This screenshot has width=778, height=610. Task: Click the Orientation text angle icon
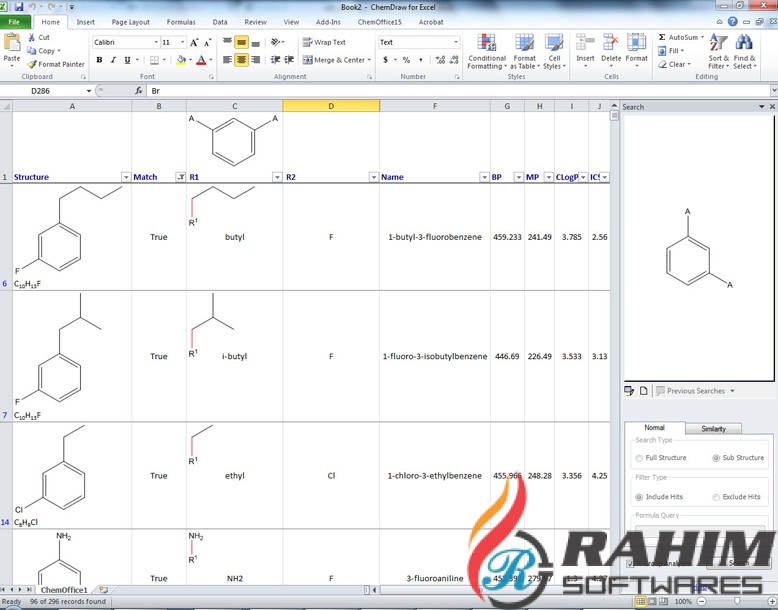pyautogui.click(x=276, y=43)
